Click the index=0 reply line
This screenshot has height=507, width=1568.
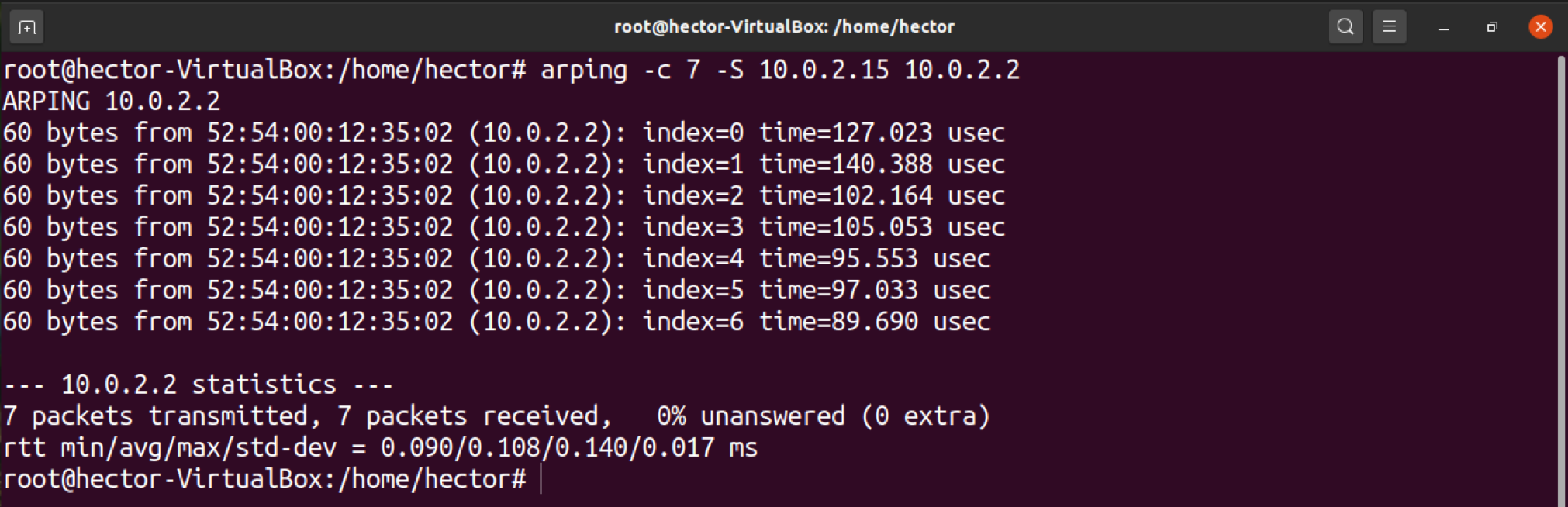point(504,133)
